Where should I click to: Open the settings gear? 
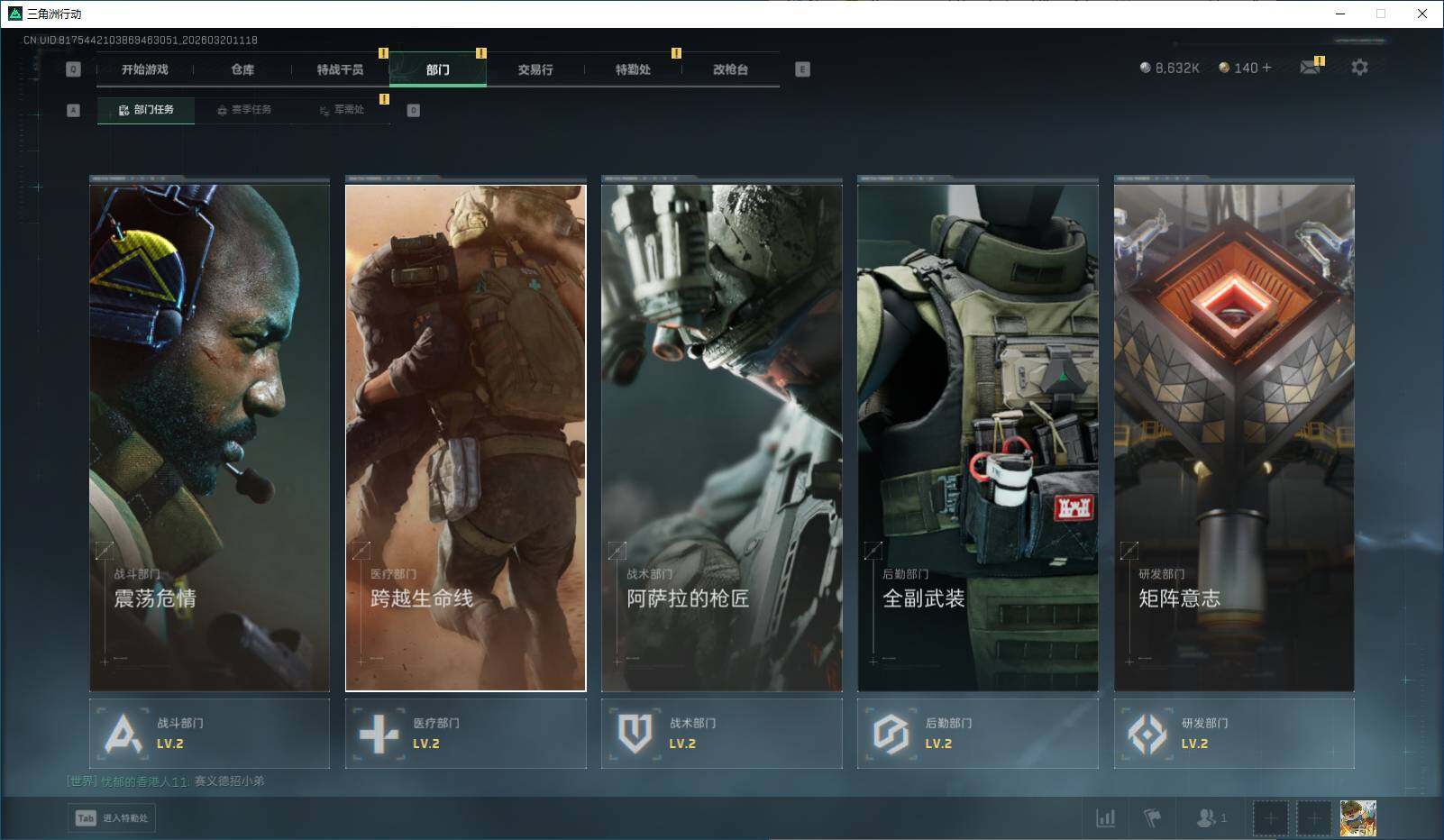[x=1359, y=68]
